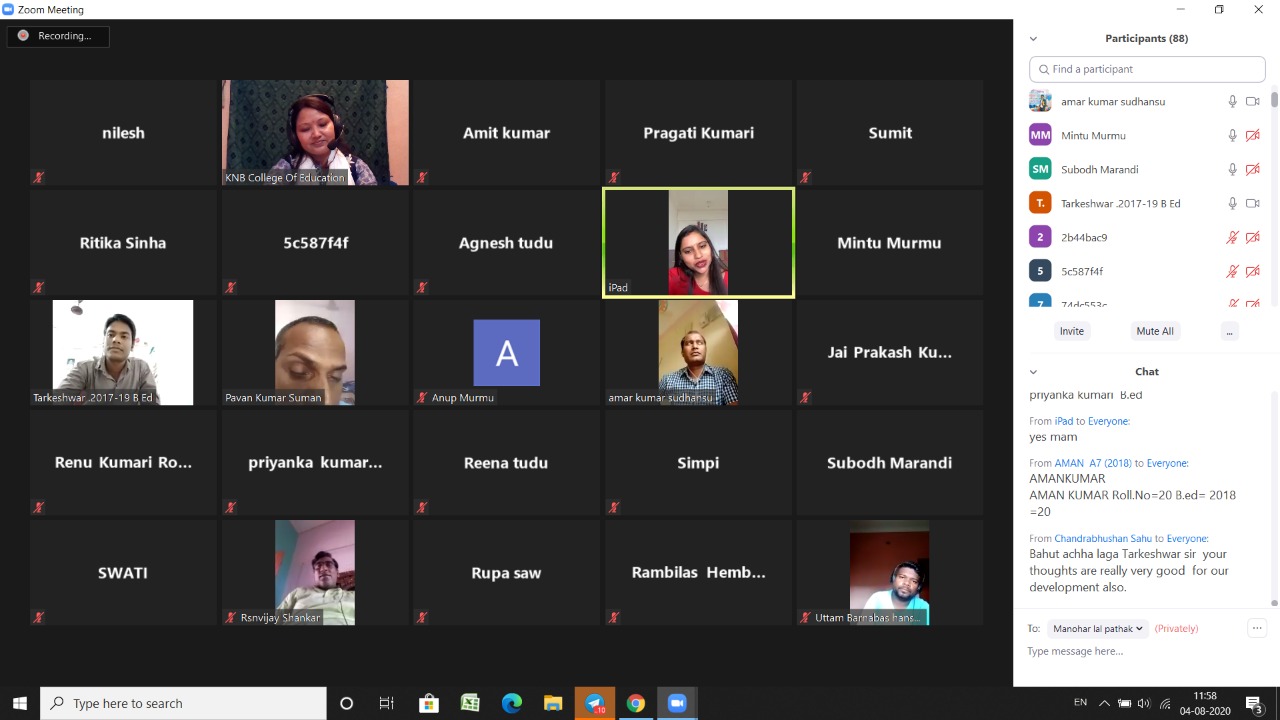Click disabled camera icon for 5c587f4f

click(x=1253, y=272)
